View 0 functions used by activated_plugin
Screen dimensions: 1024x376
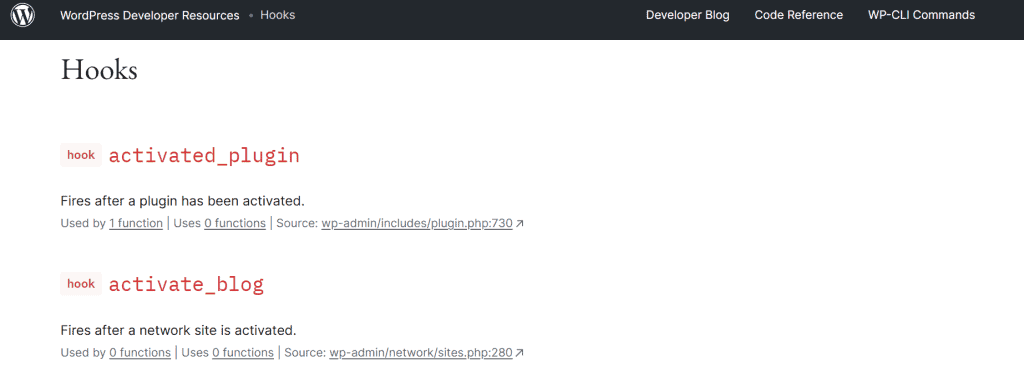click(235, 223)
